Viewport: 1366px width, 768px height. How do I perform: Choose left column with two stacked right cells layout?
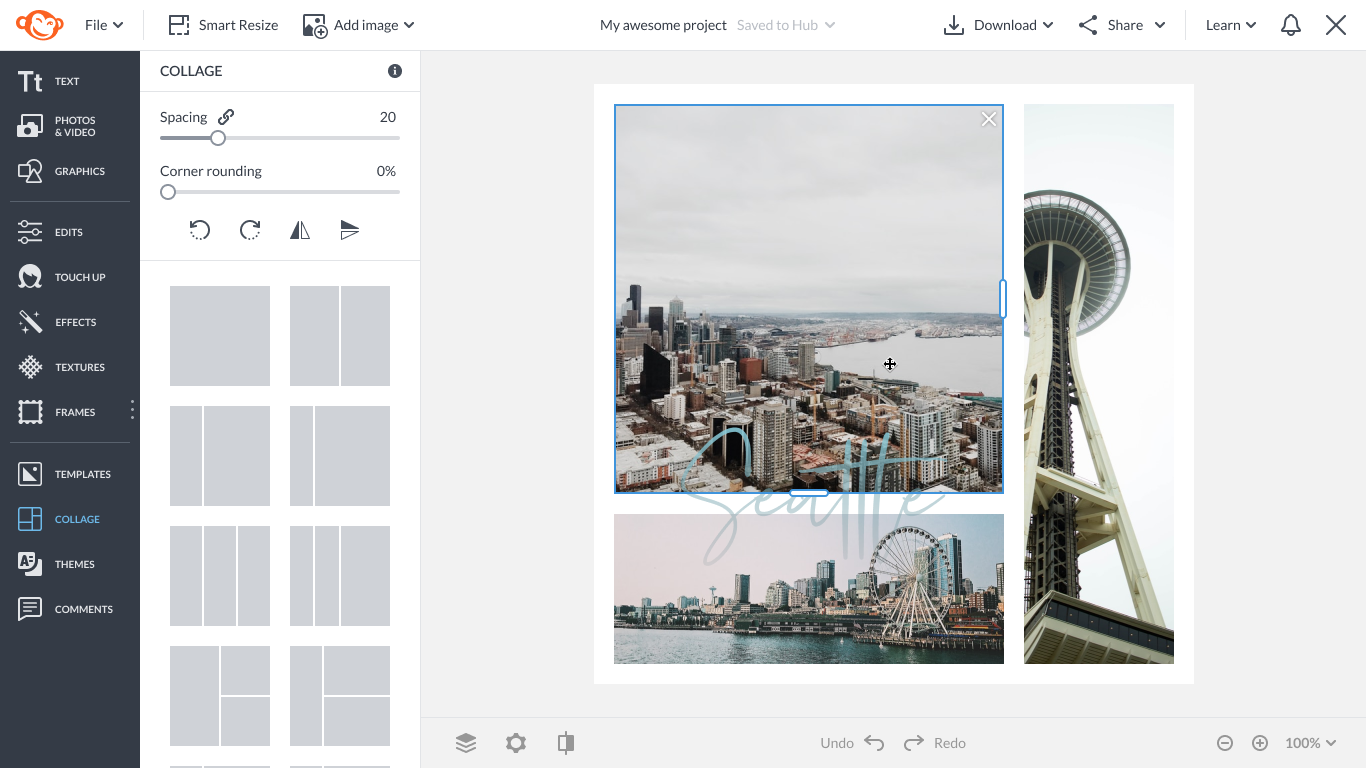[x=220, y=696]
